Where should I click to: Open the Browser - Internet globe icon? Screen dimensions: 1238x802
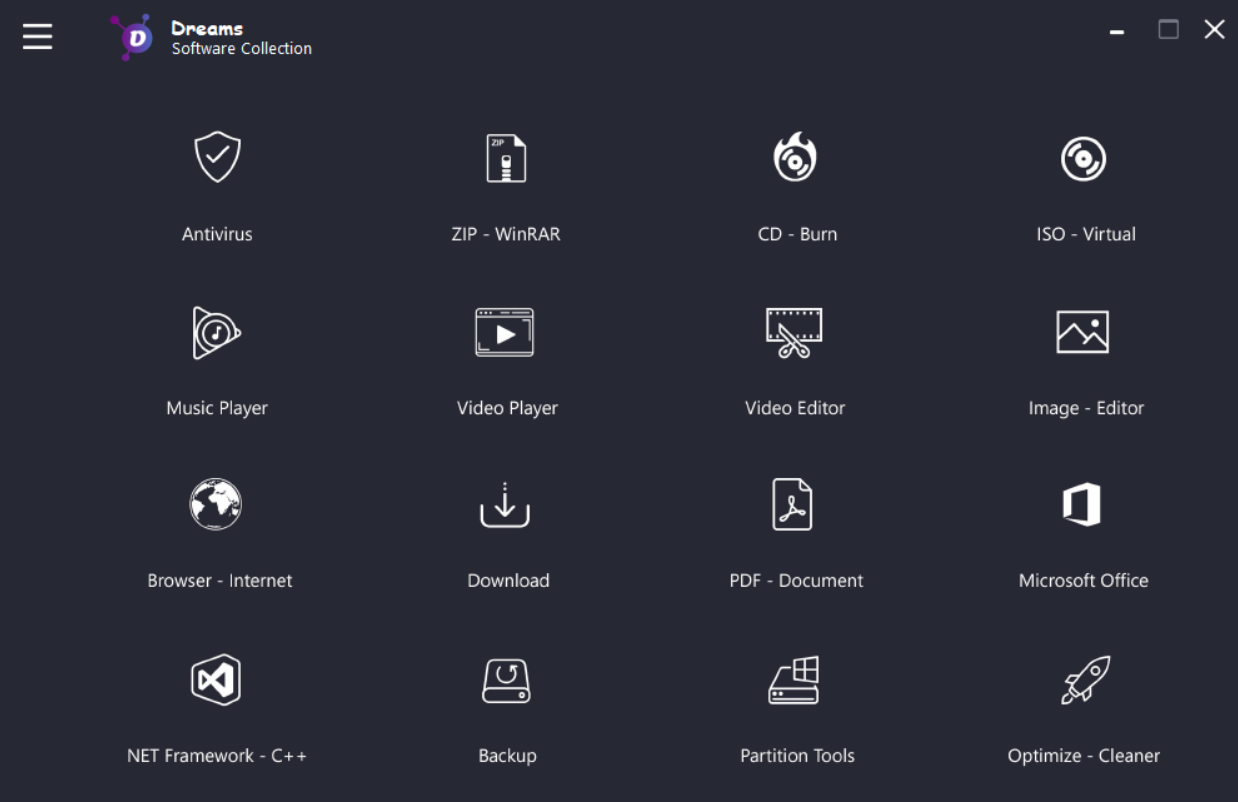[x=216, y=504]
